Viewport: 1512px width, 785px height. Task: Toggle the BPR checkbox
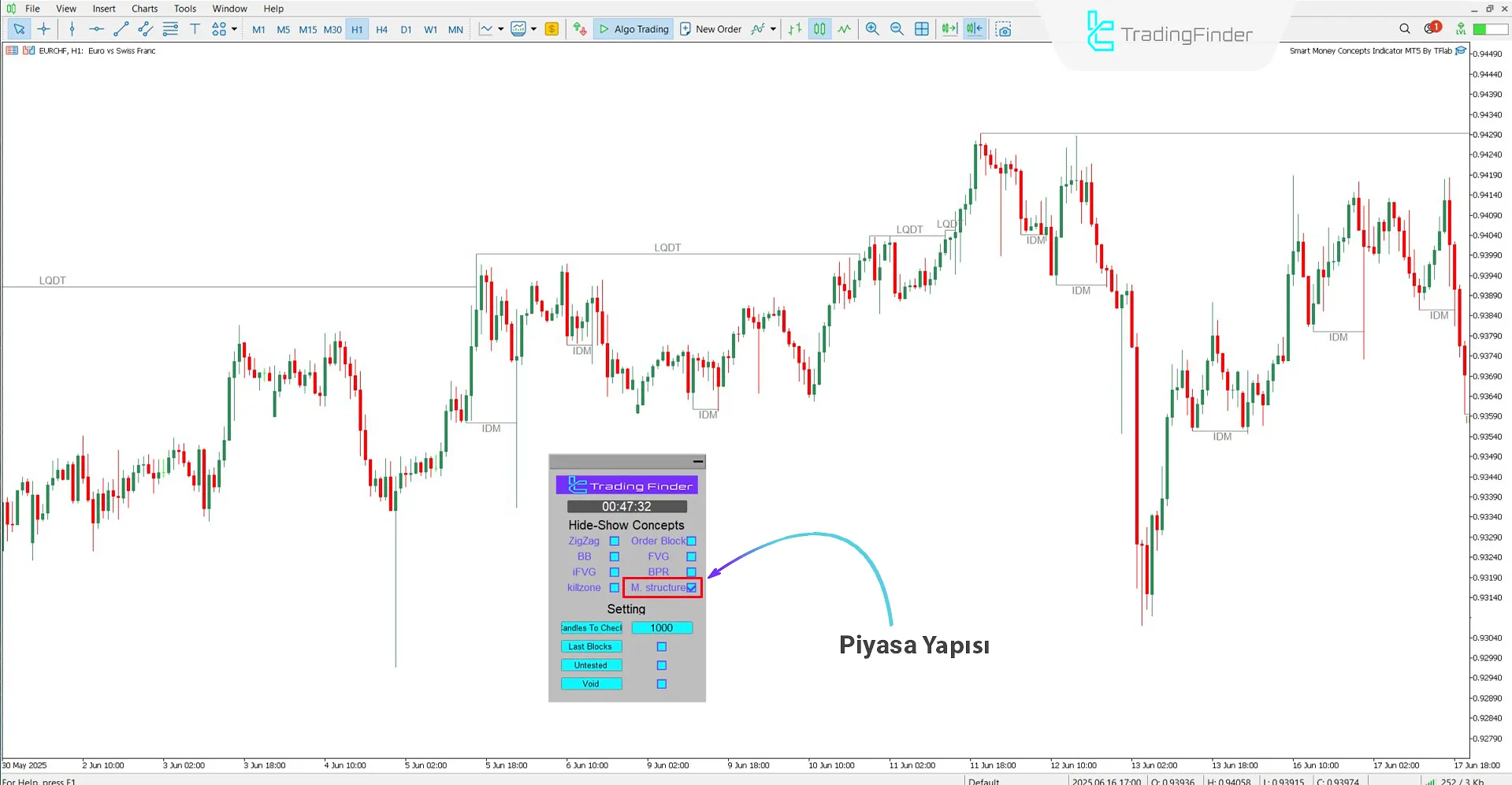coord(691,572)
